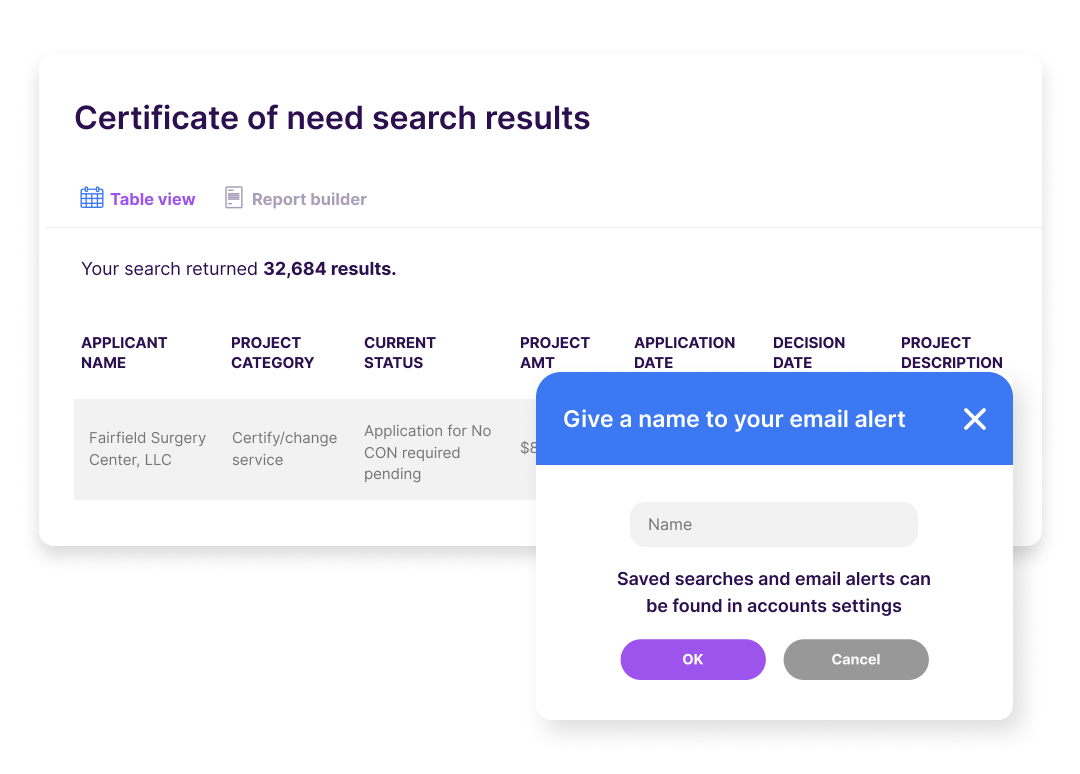Click the Application Date column header
The height and width of the screenshot is (774, 1080).
[684, 353]
